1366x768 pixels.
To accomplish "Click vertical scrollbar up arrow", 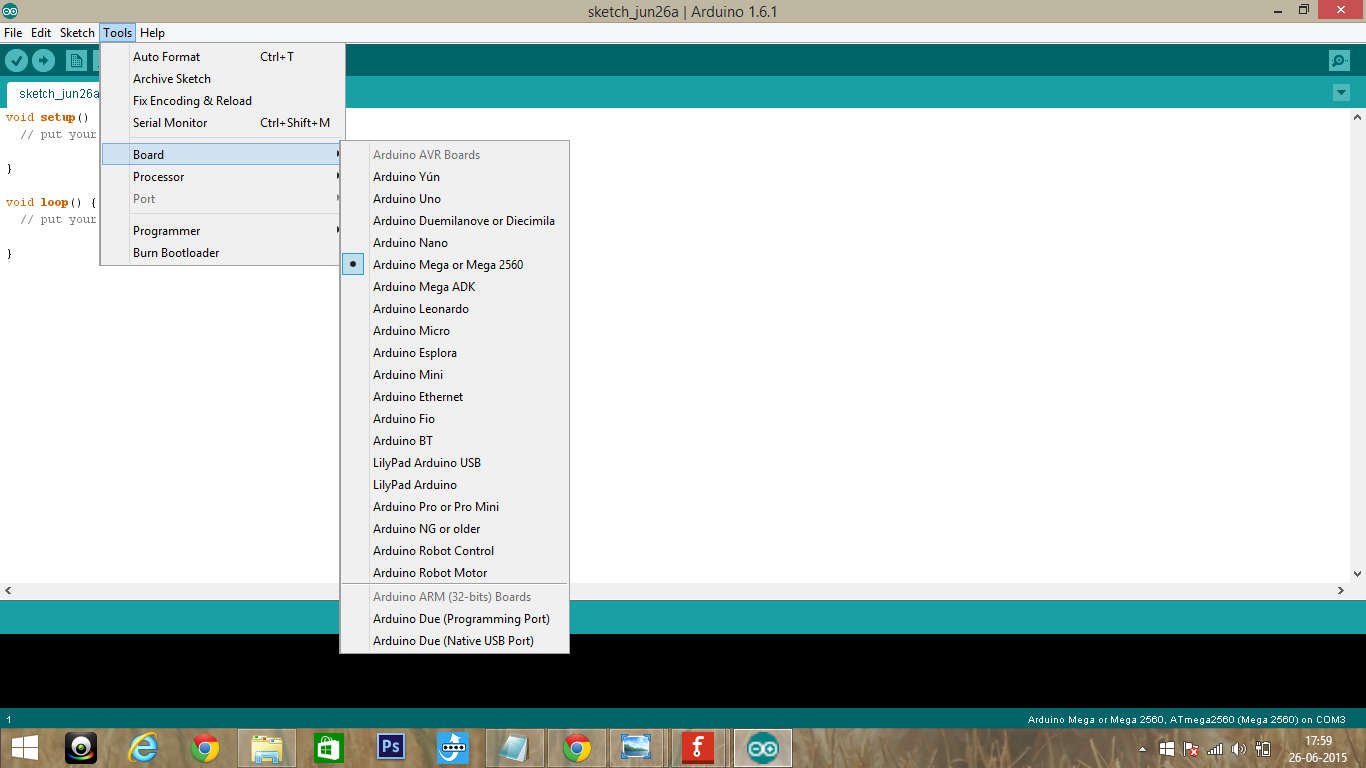I will [1357, 117].
